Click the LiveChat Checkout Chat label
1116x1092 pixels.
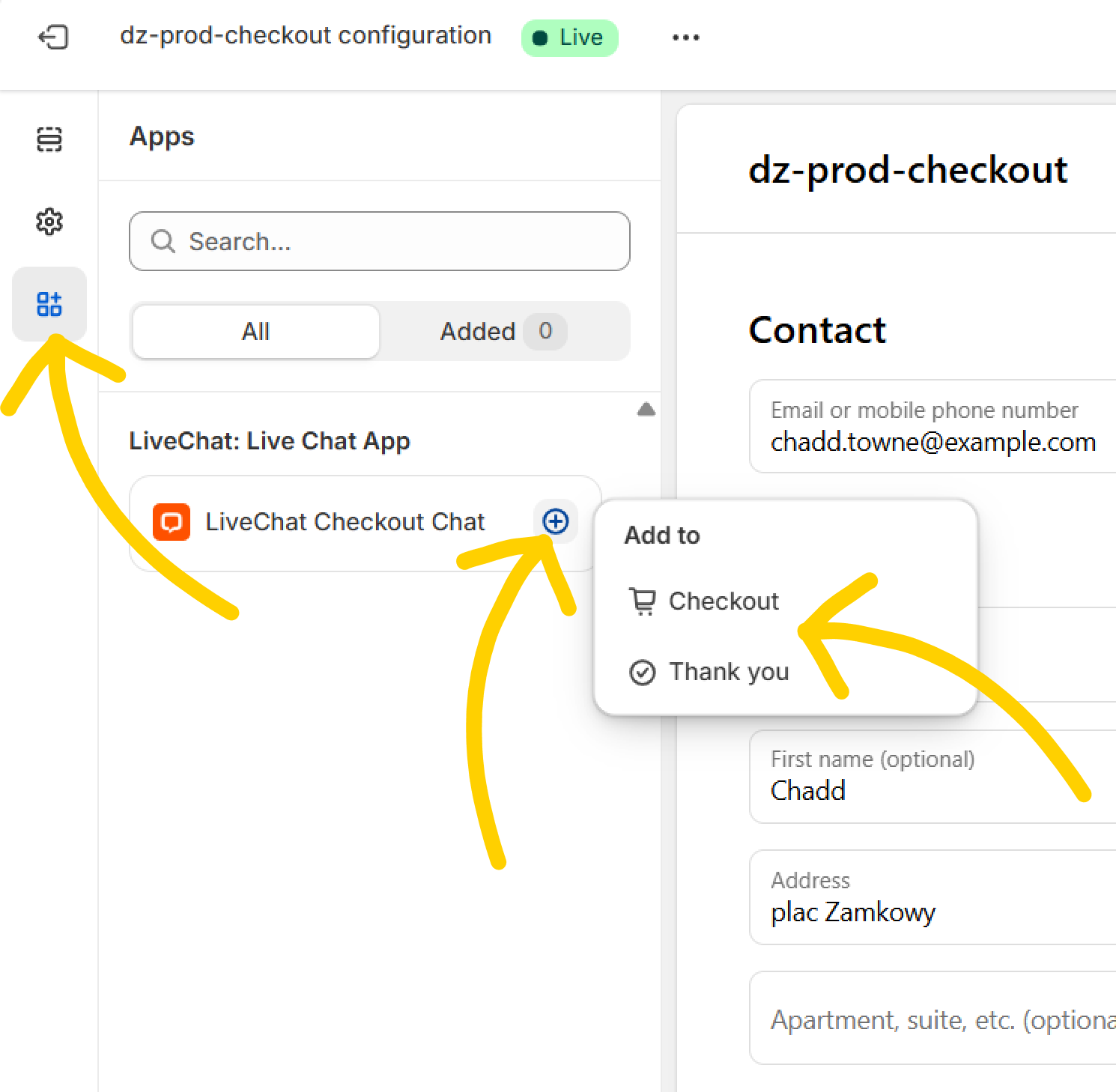345,521
